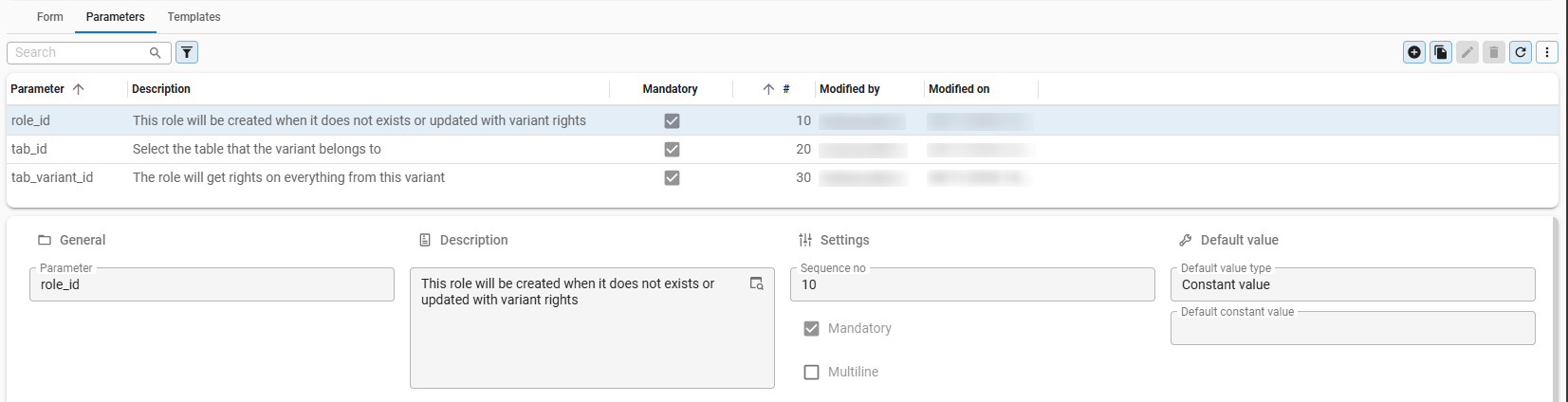Click the filter funnel icon
This screenshot has height=402, width=1568.
[187, 52]
